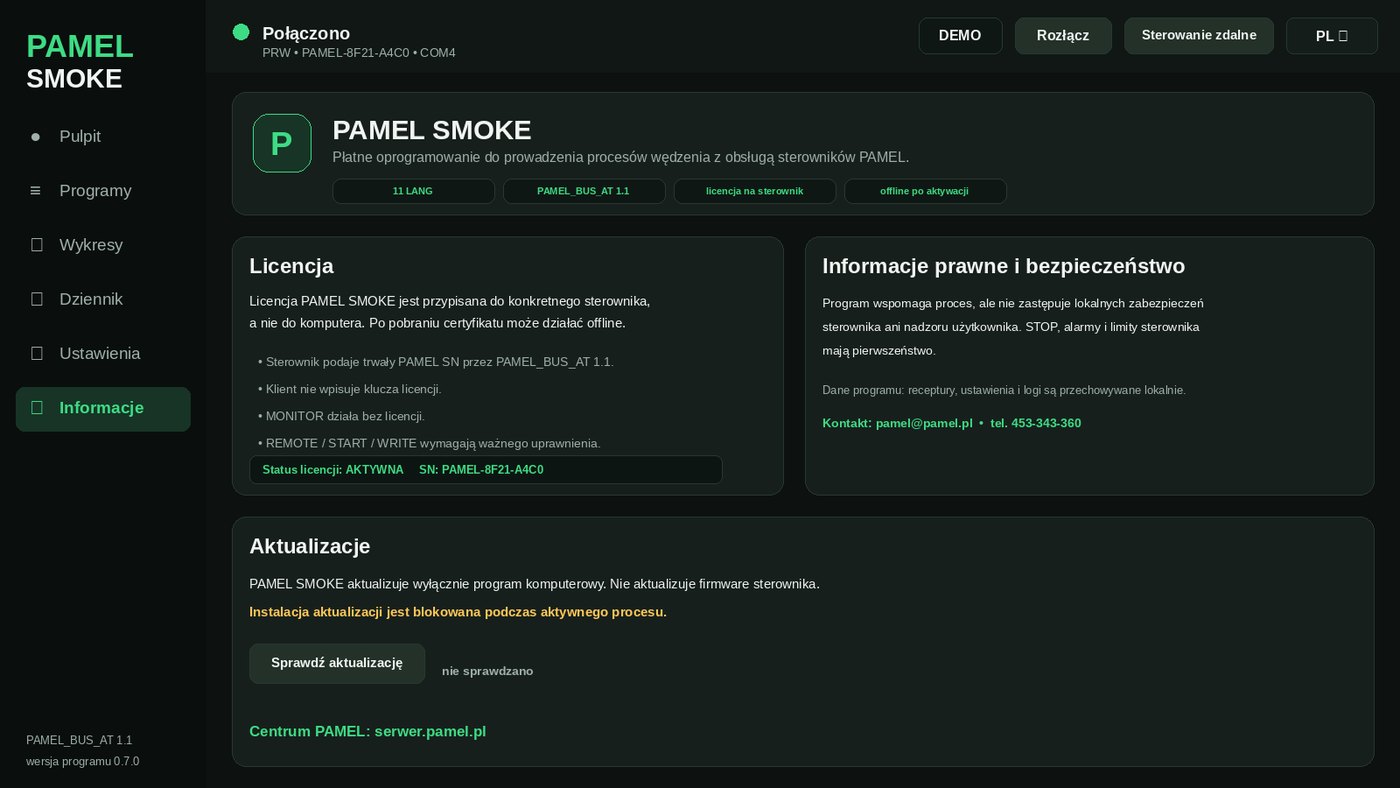Viewport: 1400px width, 788px height.
Task: Click the yellow 'Instalacja aktualizacji jest blokowana' warning
Action: coord(458,612)
